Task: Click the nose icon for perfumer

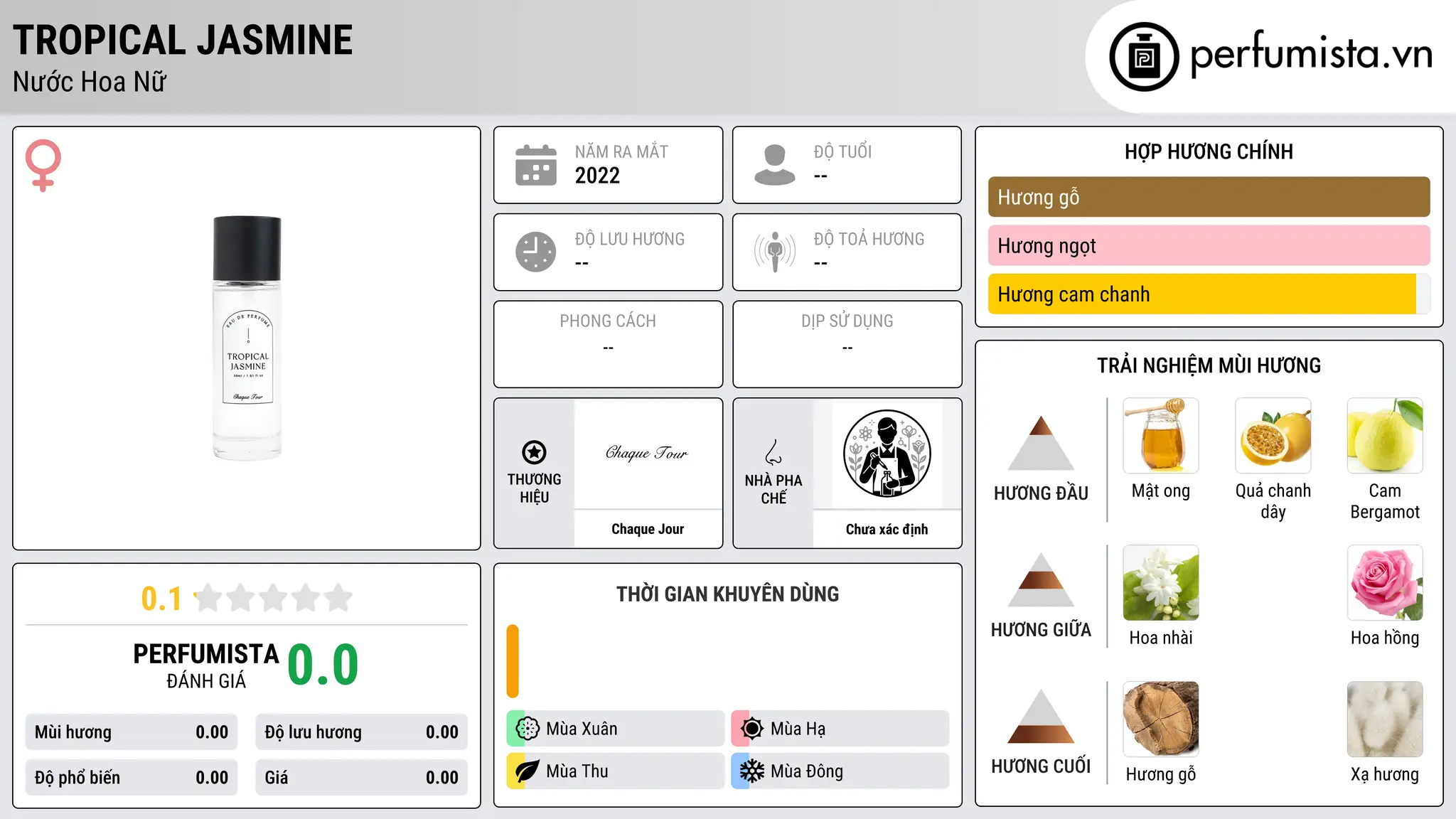Action: pyautogui.click(x=773, y=452)
